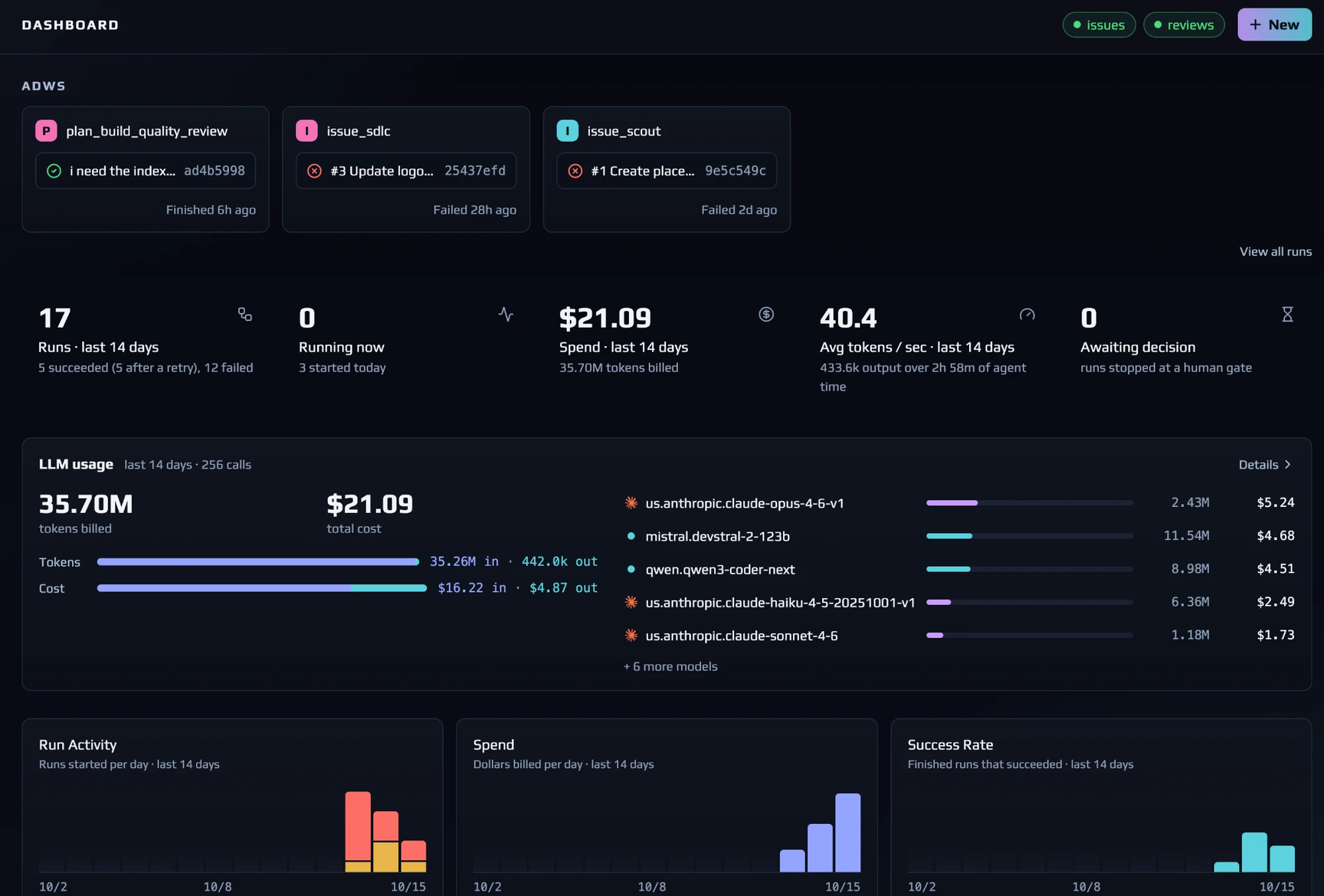Click 'Finished 6h ago' status text
The image size is (1324, 896).
211,210
